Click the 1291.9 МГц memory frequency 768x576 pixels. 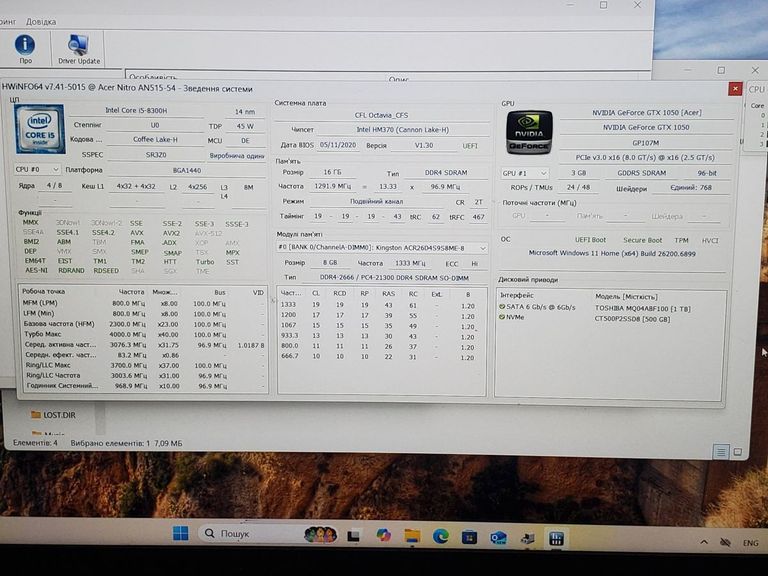[x=333, y=187]
